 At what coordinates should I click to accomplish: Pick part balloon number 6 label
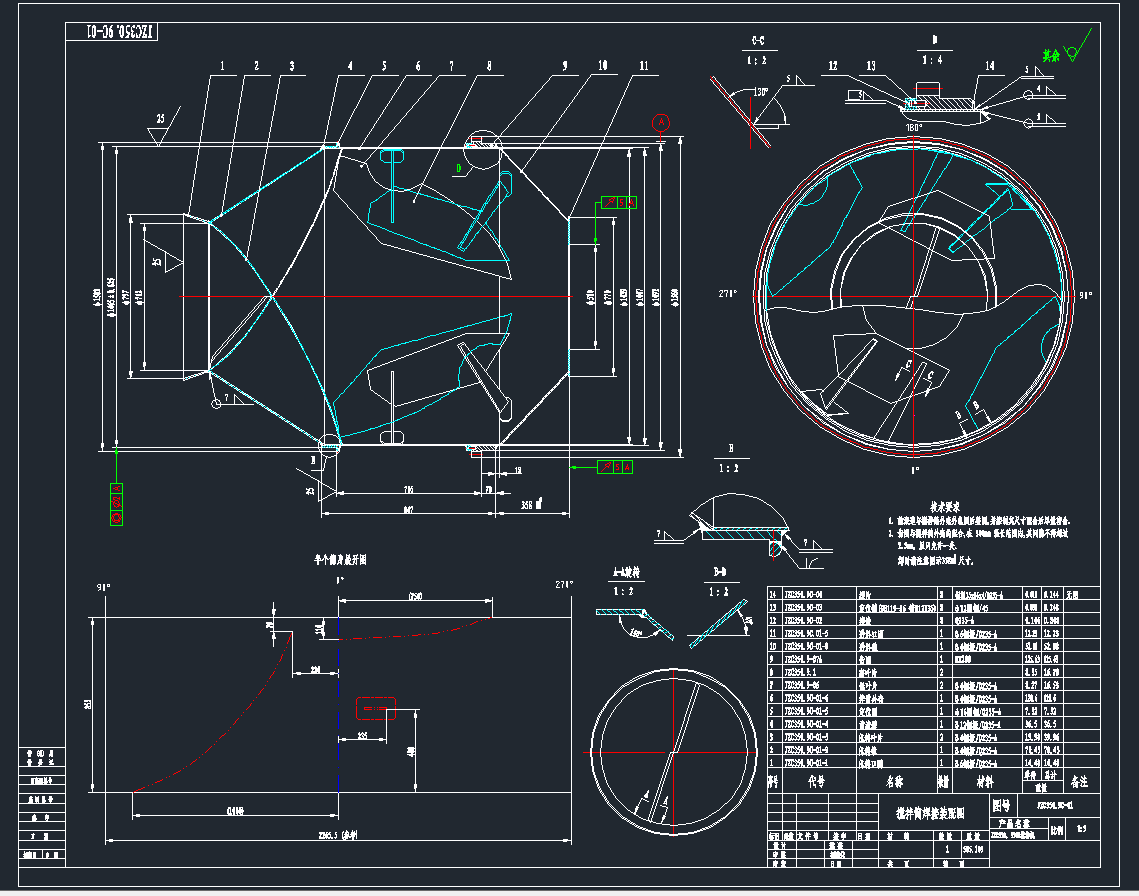[418, 66]
